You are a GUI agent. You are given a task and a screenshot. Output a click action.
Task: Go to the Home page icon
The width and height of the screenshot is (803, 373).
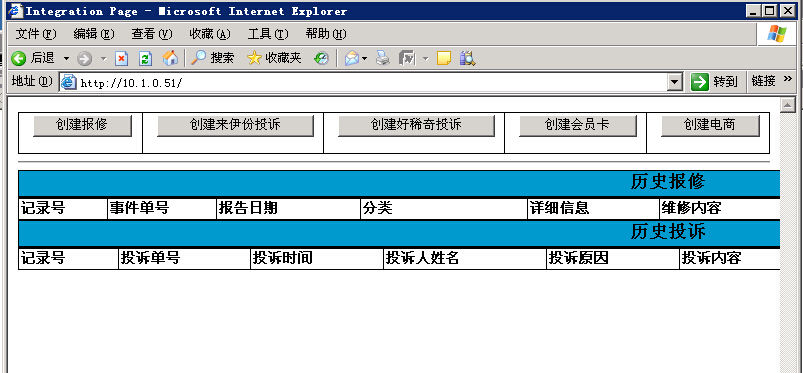pos(170,58)
